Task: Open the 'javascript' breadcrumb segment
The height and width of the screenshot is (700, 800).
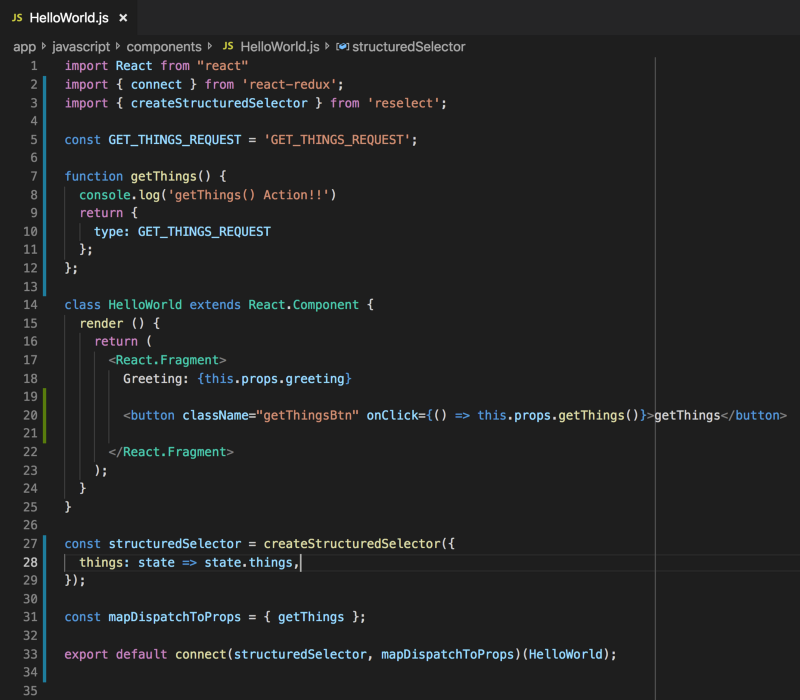Action: pyautogui.click(x=81, y=47)
